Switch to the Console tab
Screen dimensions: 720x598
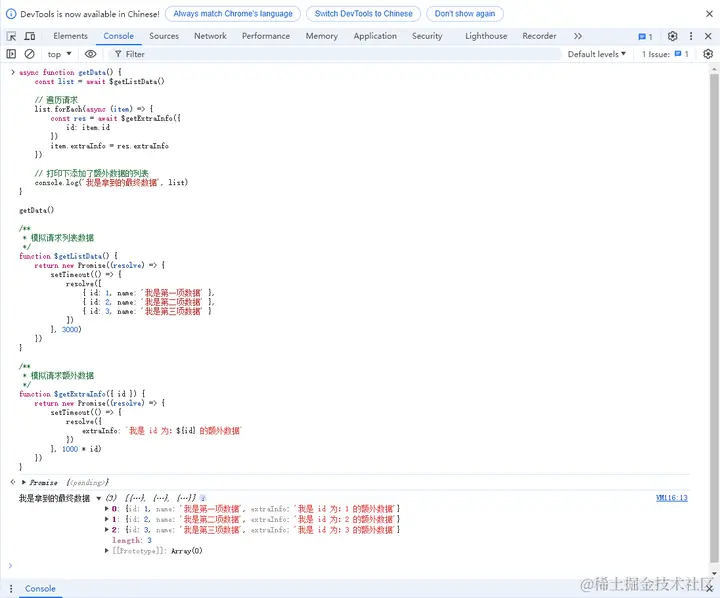[x=118, y=36]
